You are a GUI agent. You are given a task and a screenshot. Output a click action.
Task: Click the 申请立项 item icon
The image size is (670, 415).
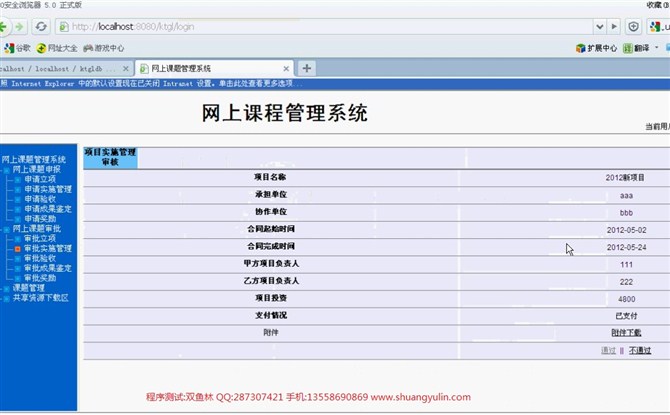(x=18, y=180)
